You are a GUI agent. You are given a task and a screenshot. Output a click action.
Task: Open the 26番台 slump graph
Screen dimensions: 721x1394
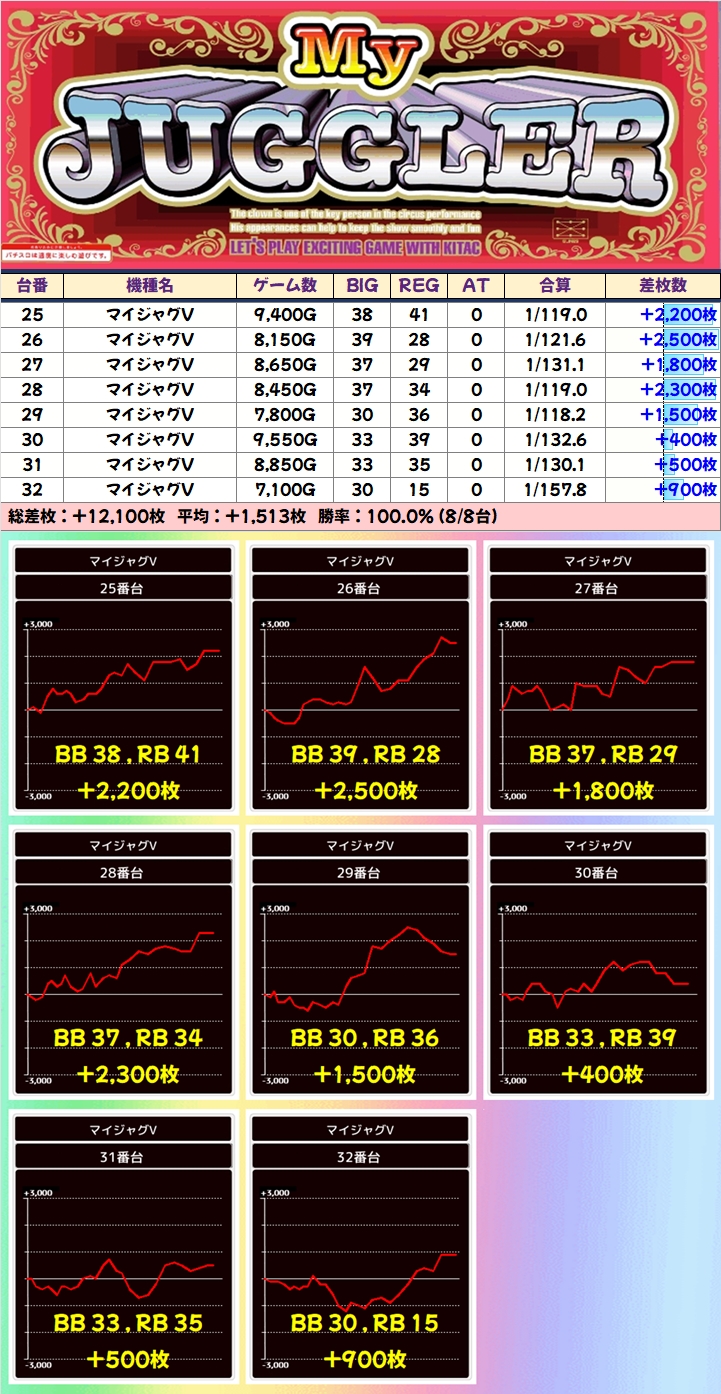coord(360,678)
